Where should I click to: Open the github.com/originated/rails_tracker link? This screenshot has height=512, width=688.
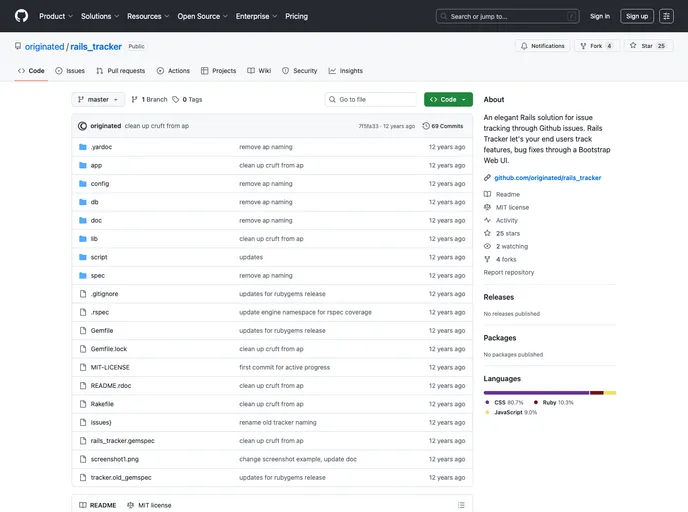[547, 178]
